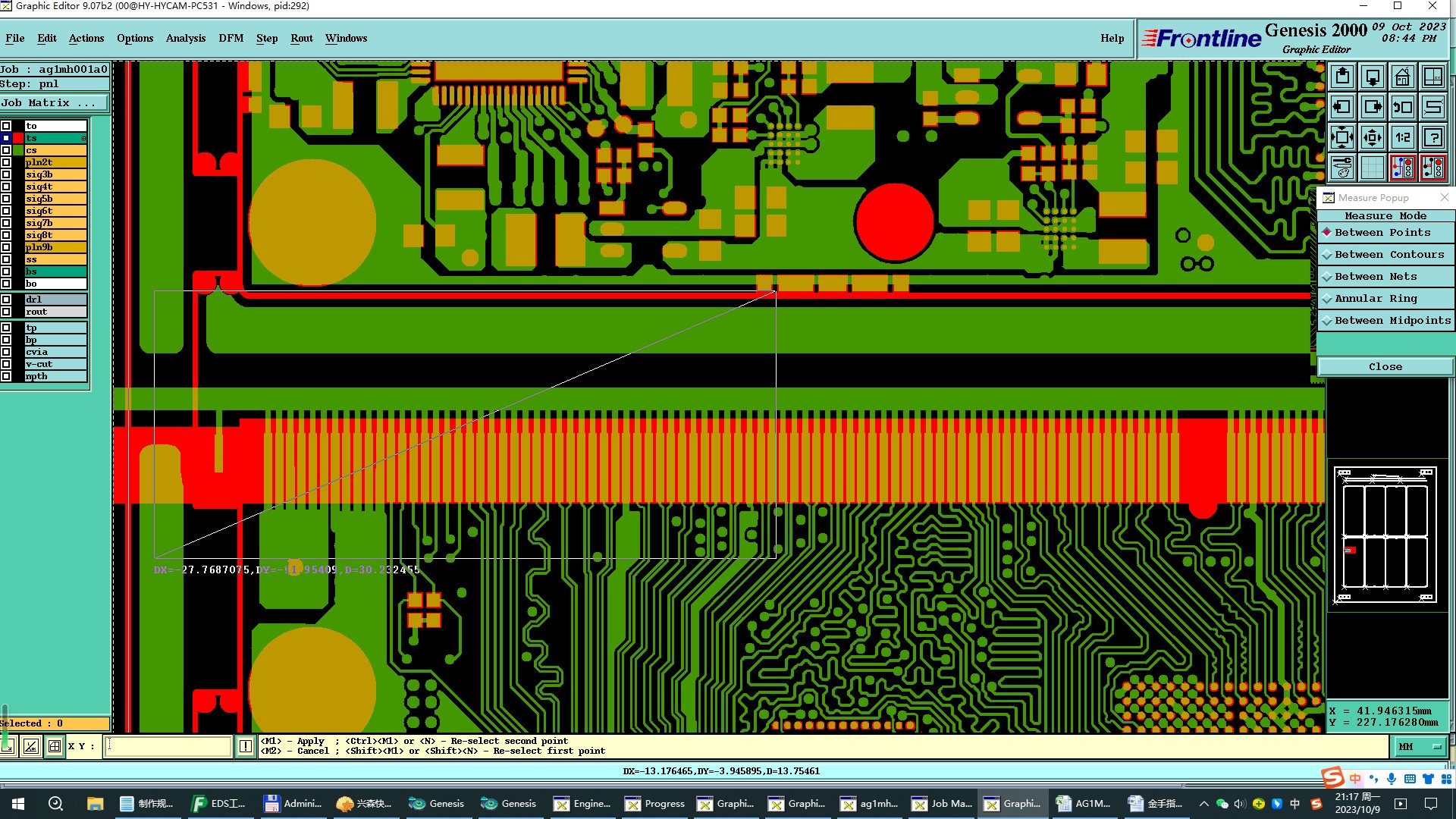Screen dimensions: 1456x819
Task: Toggle the checkbox for the drl layer
Action: pos(6,300)
